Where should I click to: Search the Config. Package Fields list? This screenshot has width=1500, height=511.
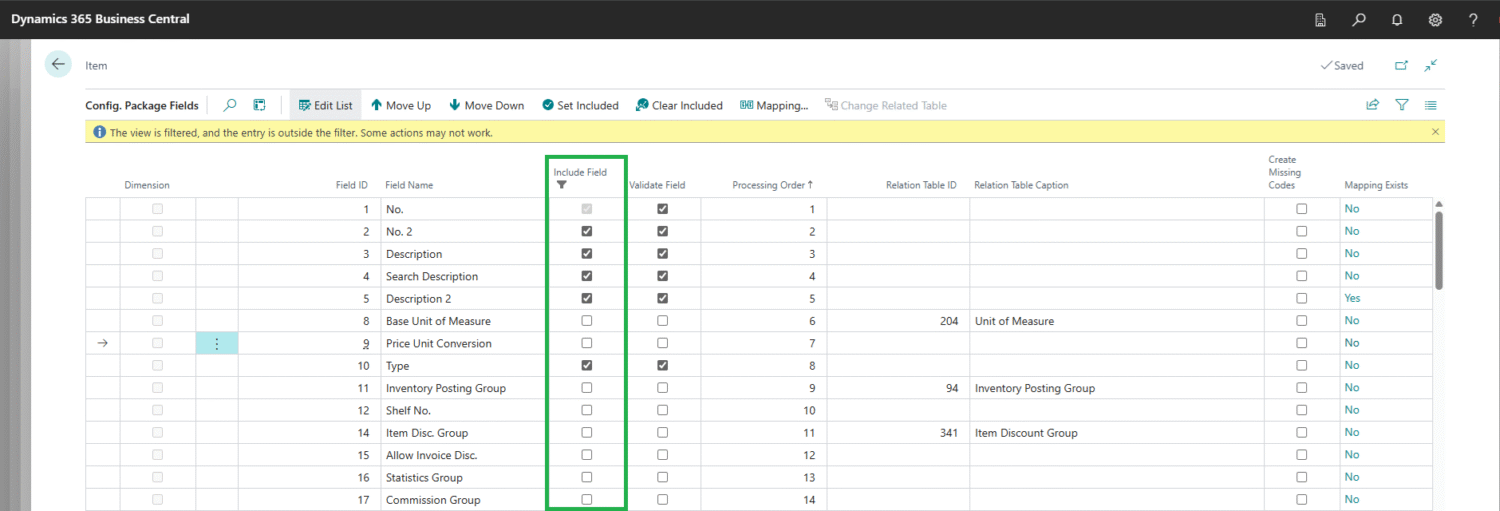point(230,105)
